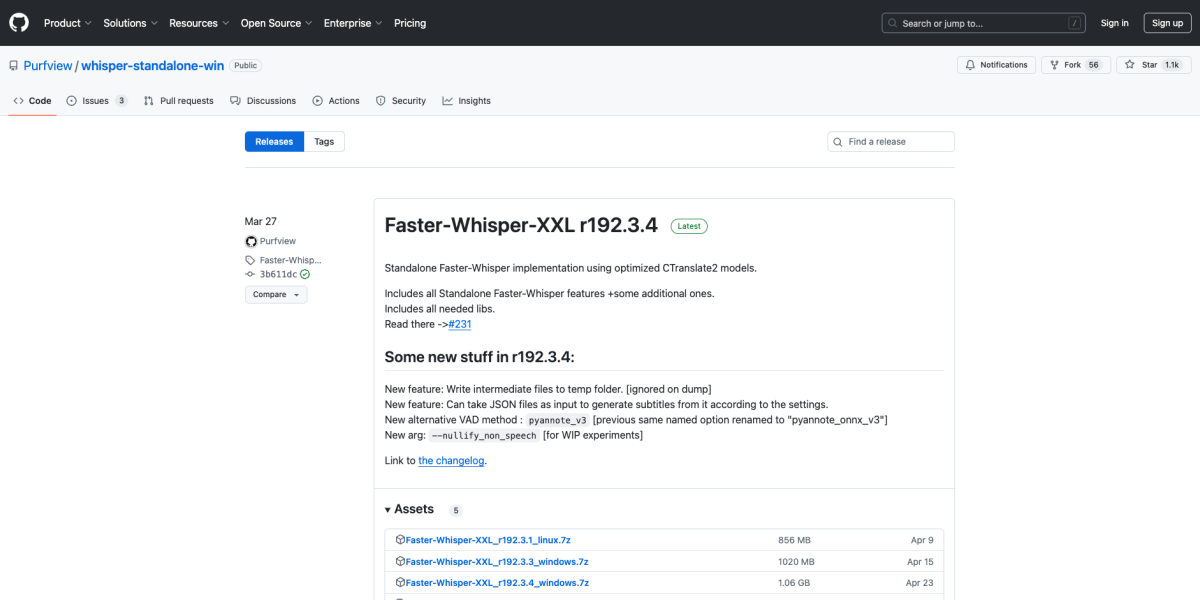Click the package icon beside the linux 7z asset
The width and height of the screenshot is (1200, 600).
click(x=402, y=539)
